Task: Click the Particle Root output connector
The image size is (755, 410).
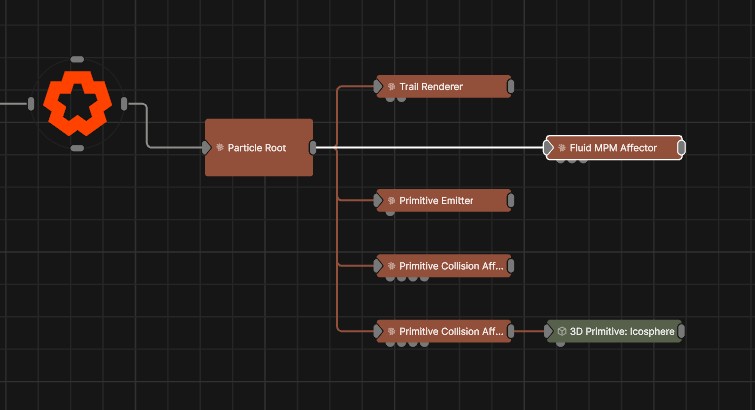Action: 313,147
